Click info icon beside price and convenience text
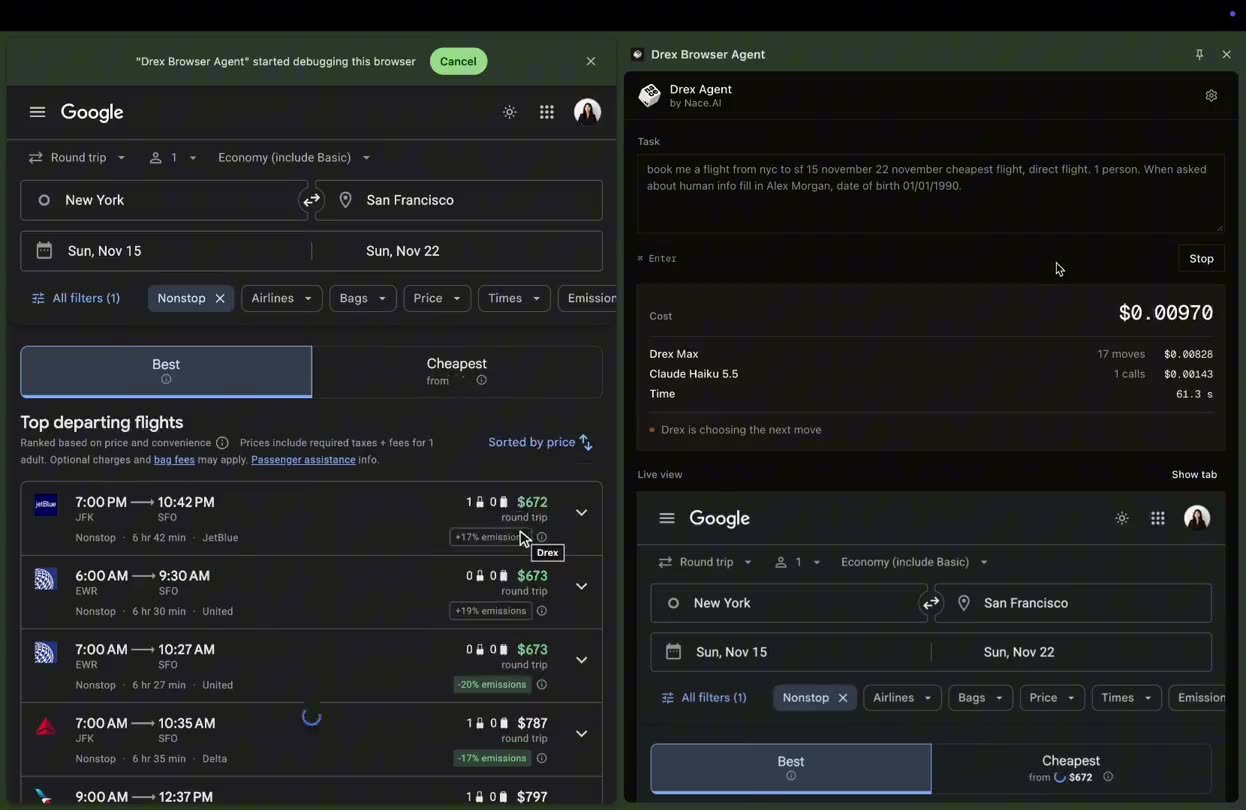The height and width of the screenshot is (810, 1246). (x=222, y=443)
